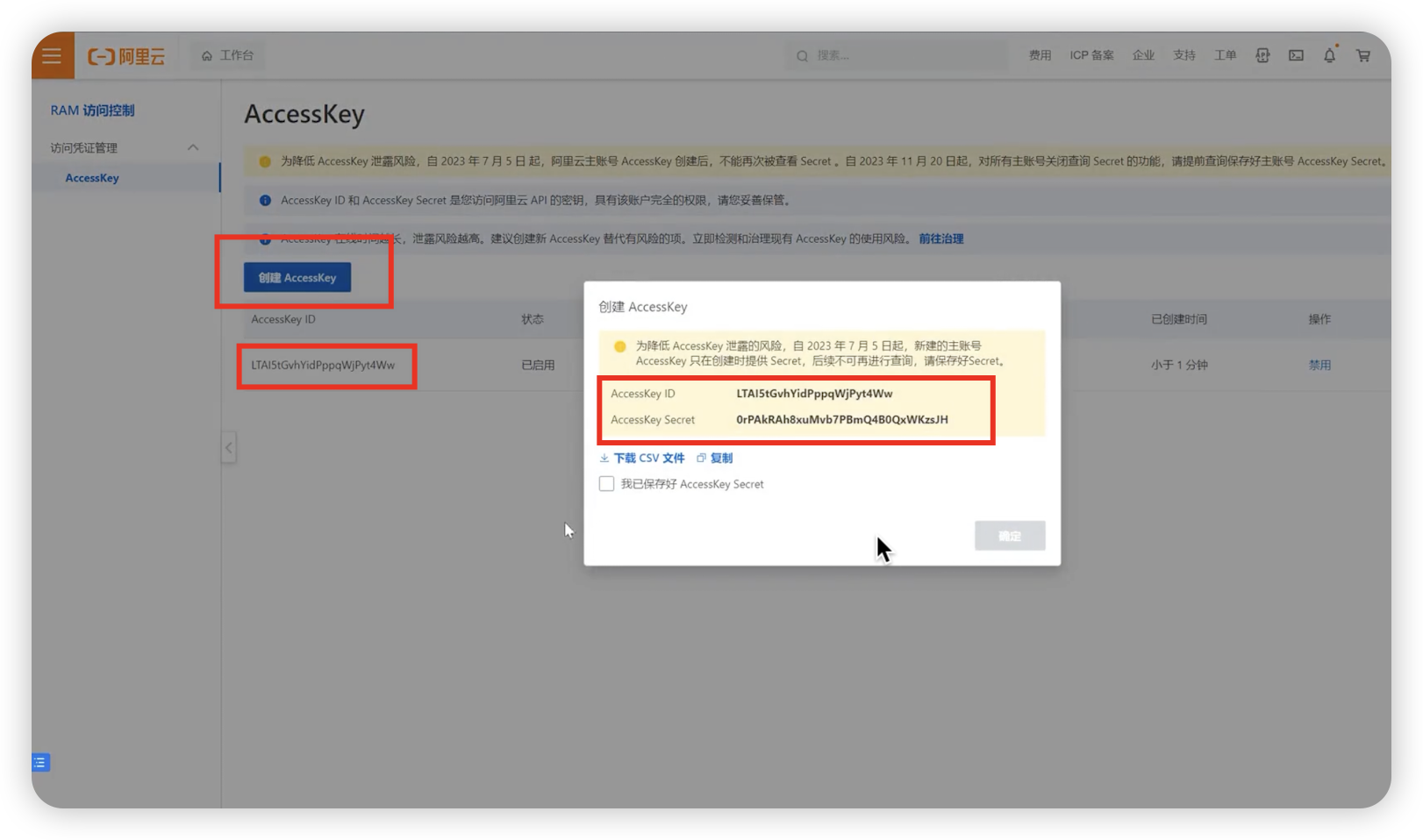Image resolution: width=1423 pixels, height=840 pixels.
Task: Open the 工作台 workbench home
Action: click(x=228, y=55)
